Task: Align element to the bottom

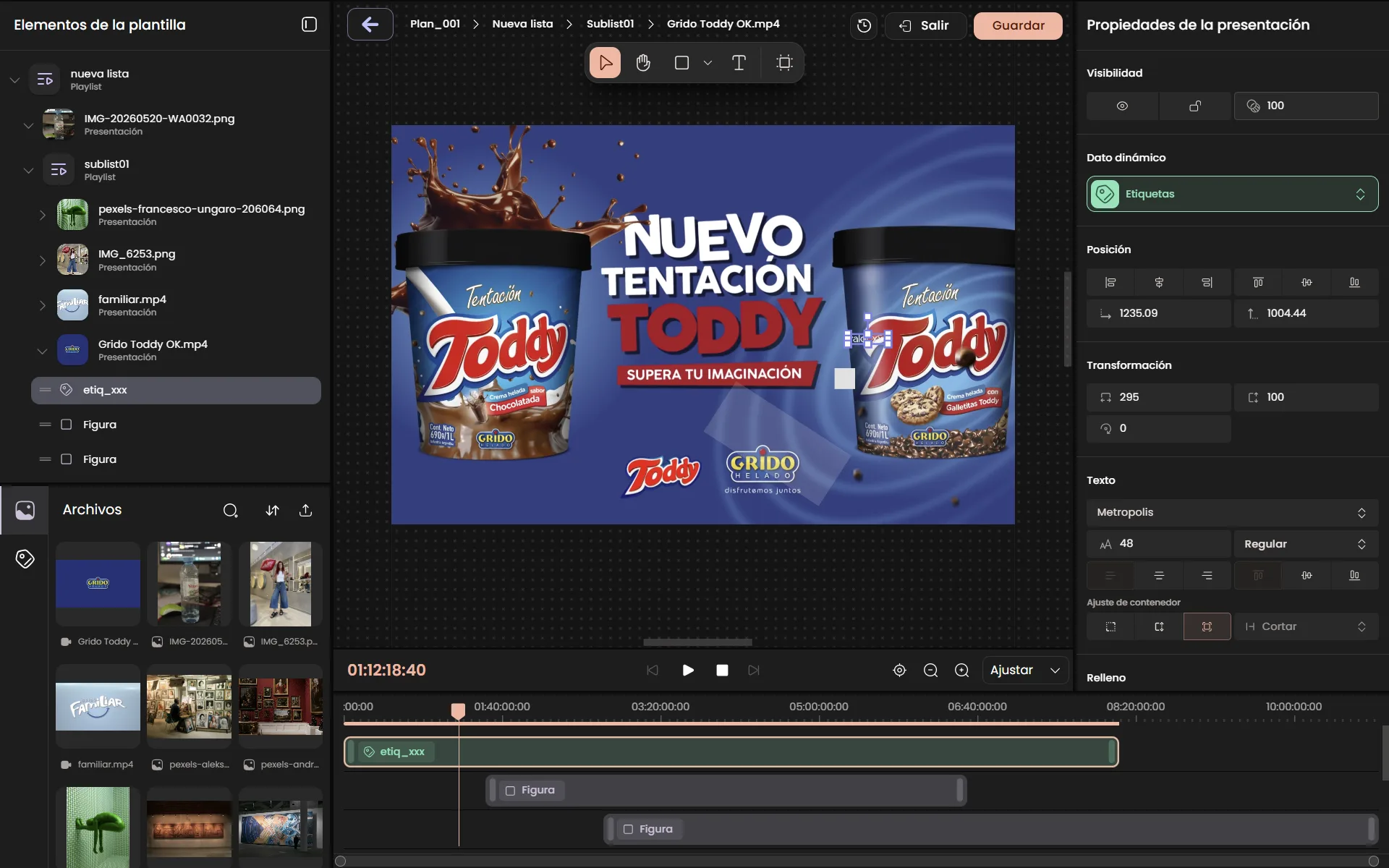Action: (x=1354, y=283)
